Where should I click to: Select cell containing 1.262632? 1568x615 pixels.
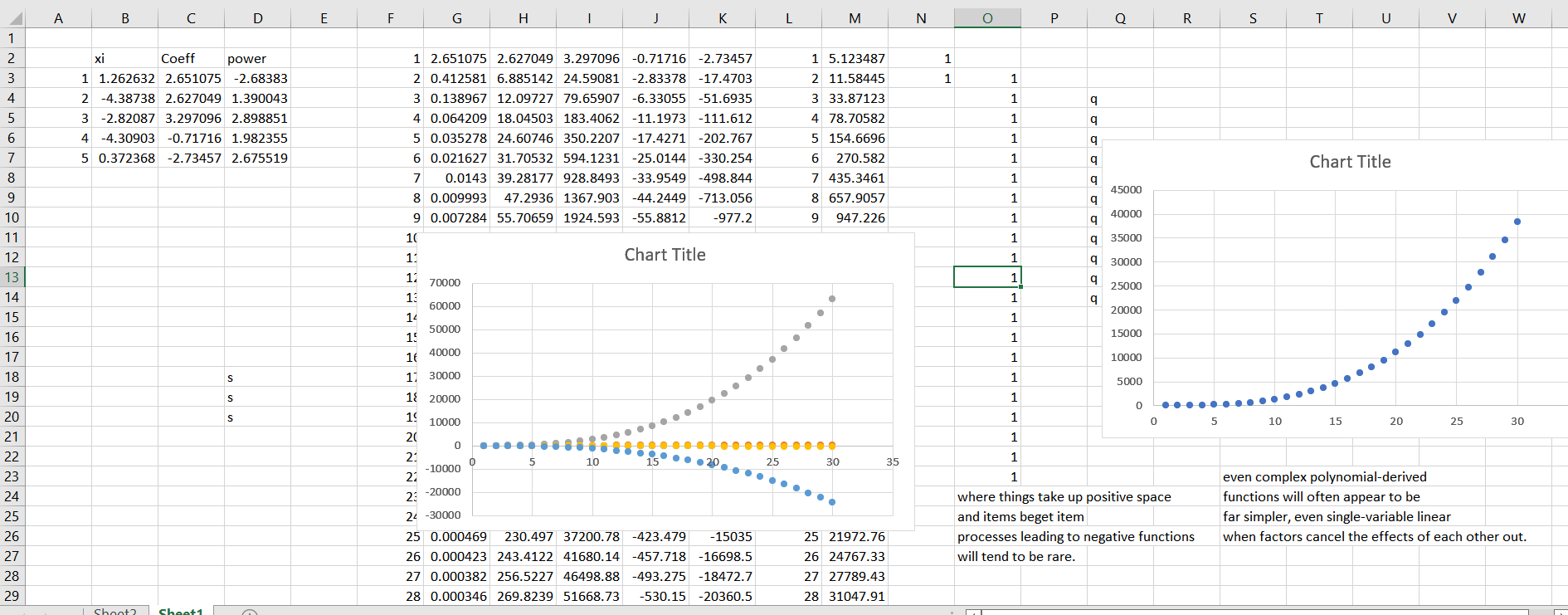point(124,78)
